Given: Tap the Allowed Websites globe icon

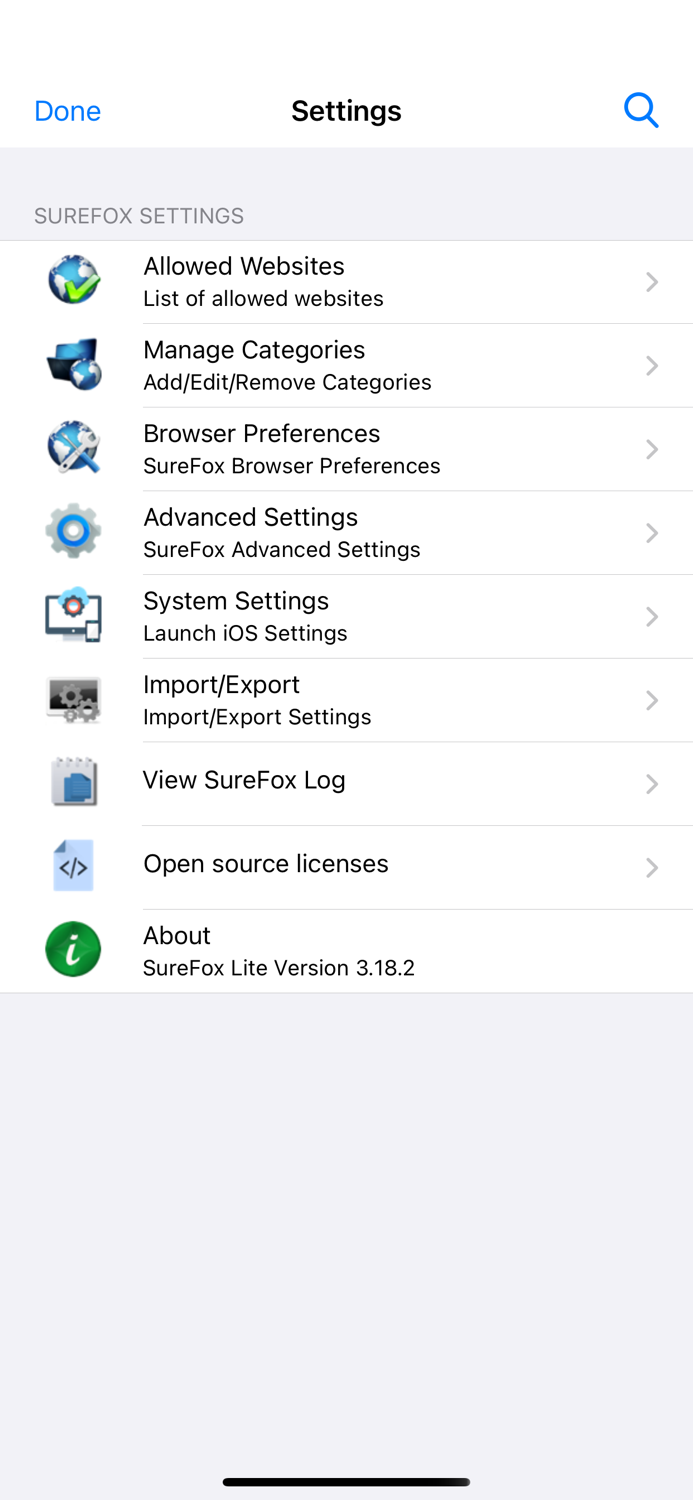Looking at the screenshot, I should pyautogui.click(x=73, y=281).
